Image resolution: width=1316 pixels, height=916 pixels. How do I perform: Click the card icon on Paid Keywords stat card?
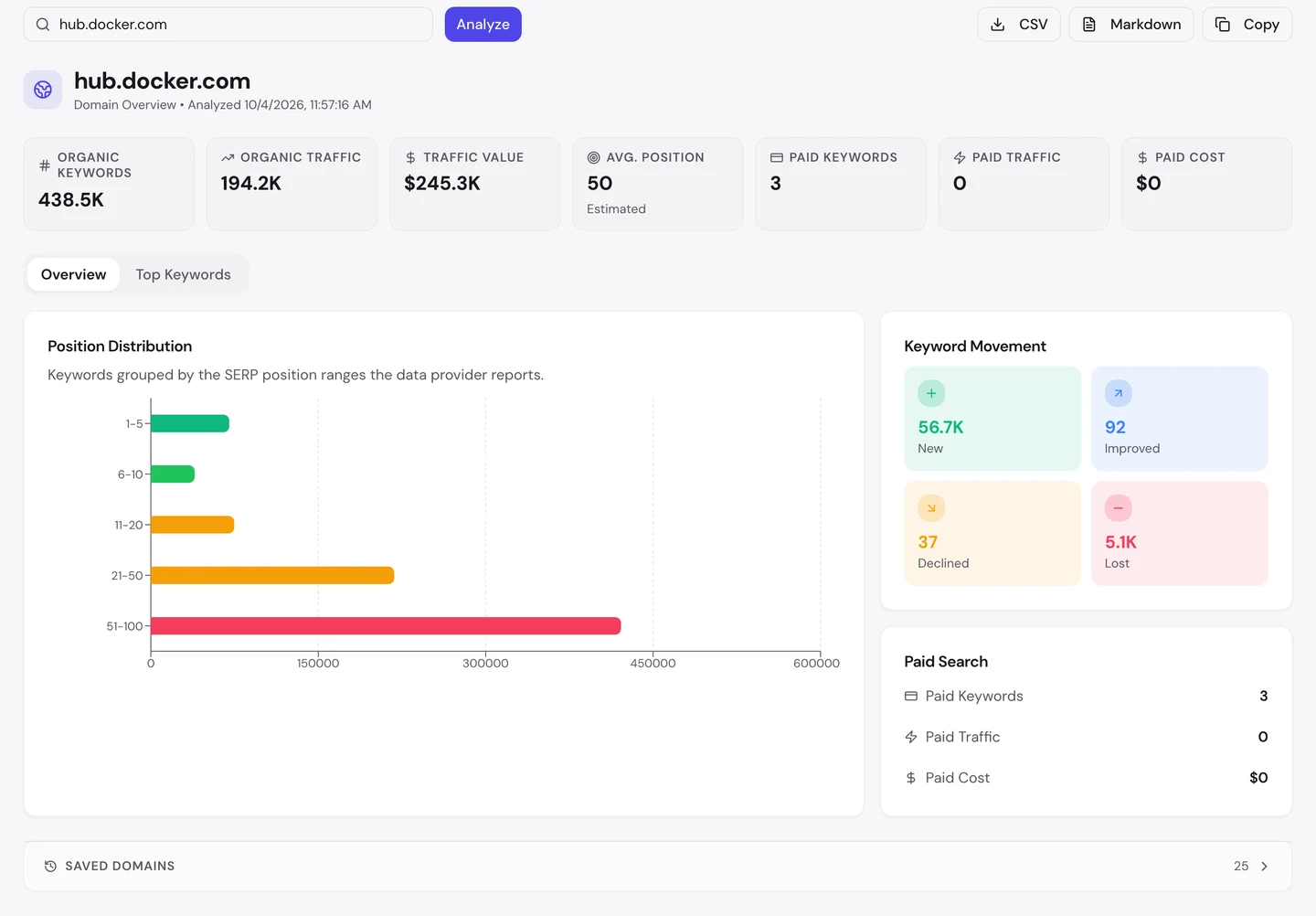point(776,157)
